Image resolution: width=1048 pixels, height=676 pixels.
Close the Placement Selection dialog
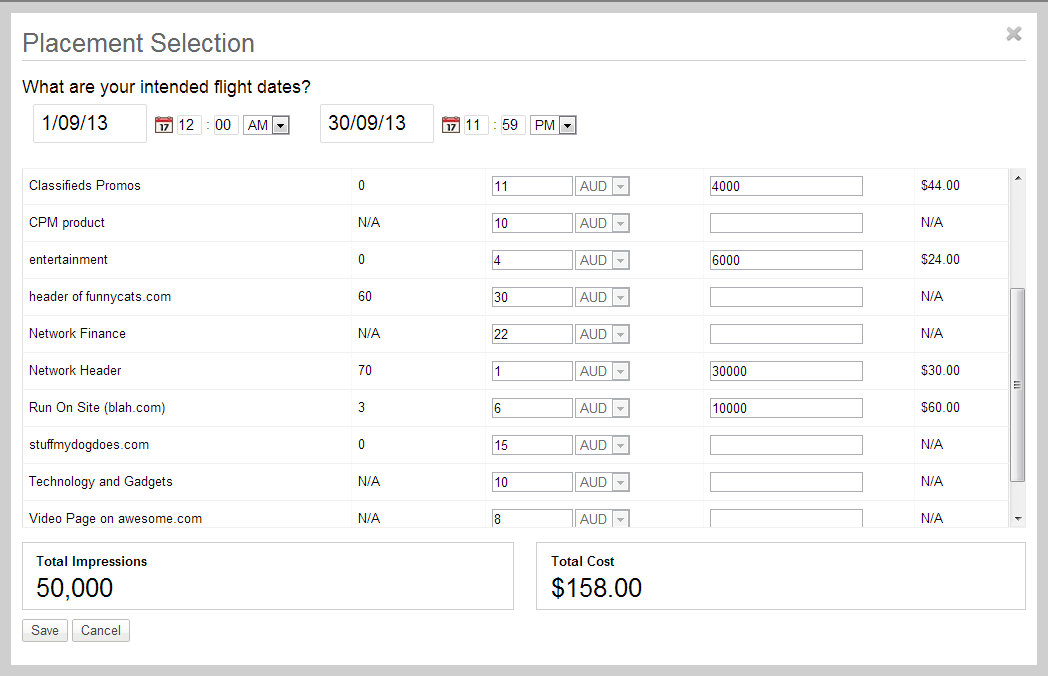pos(1013,33)
